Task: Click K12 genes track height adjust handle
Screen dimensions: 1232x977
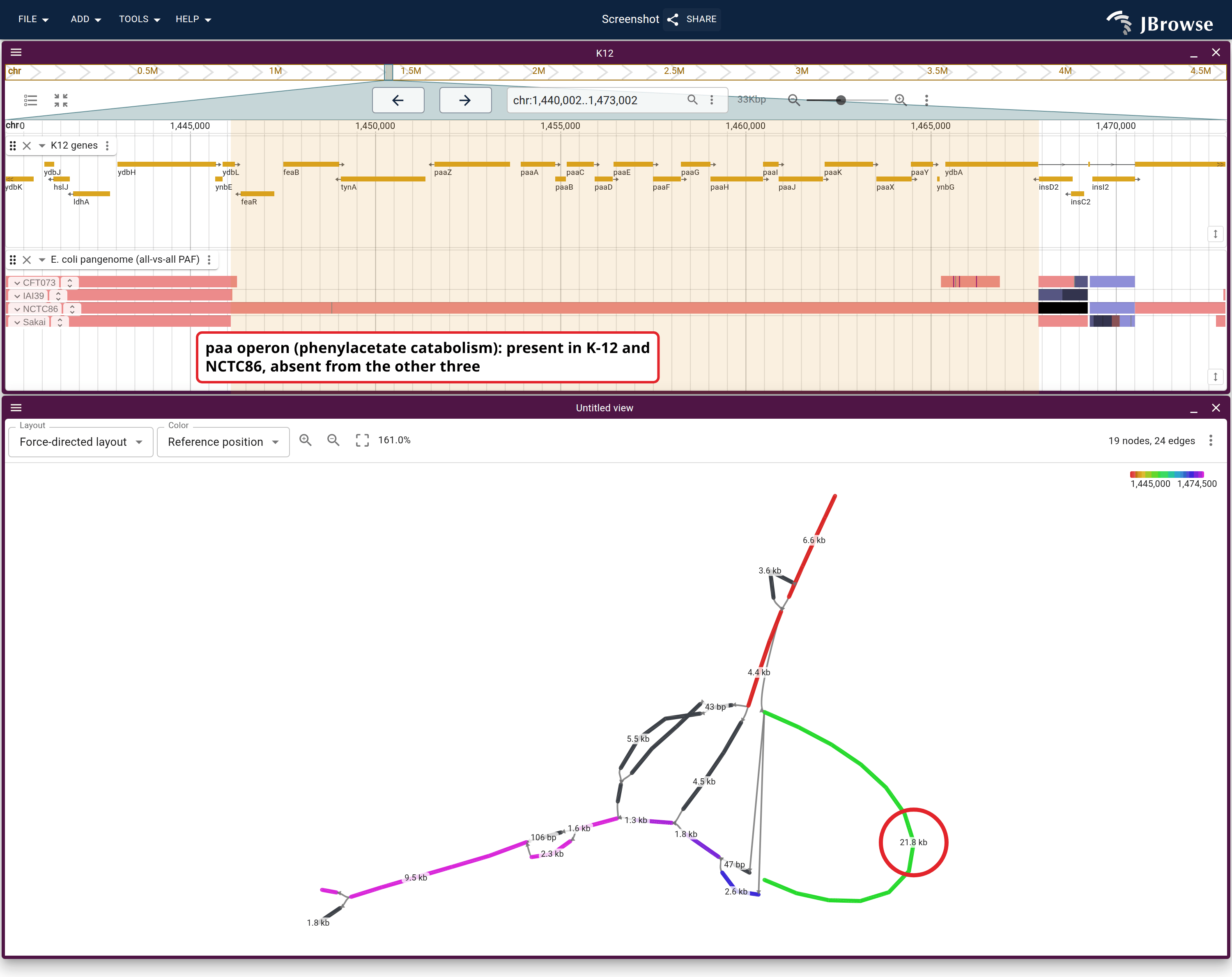Action: 1216,234
